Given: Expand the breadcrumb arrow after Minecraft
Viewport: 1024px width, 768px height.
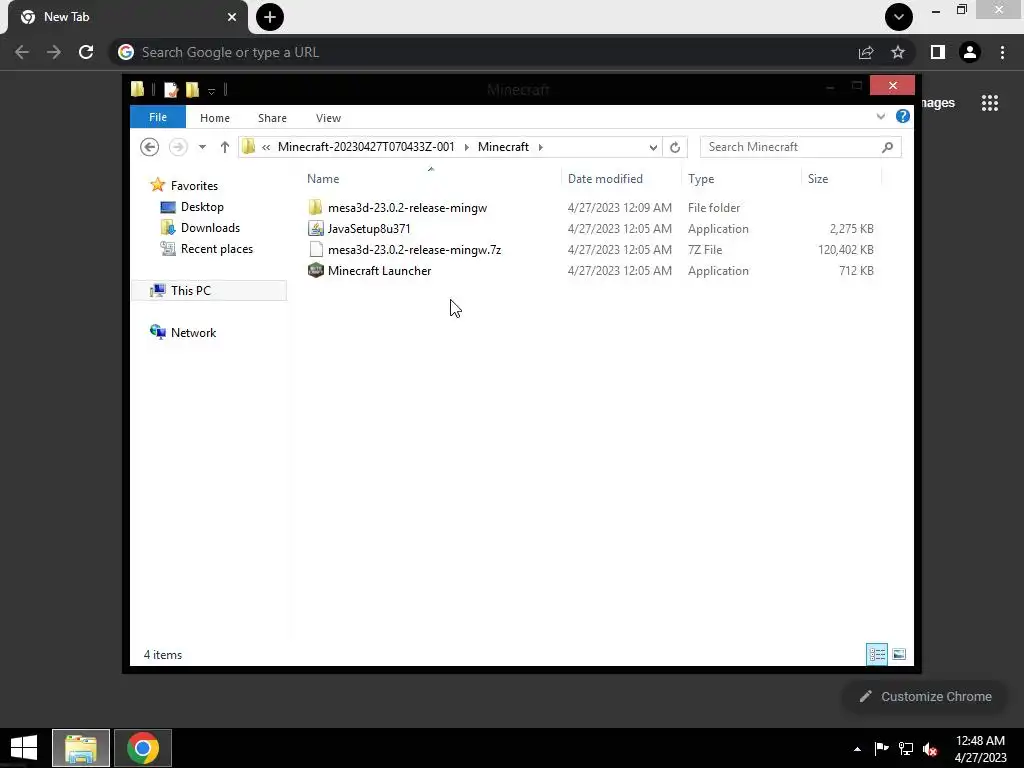Looking at the screenshot, I should tap(541, 147).
